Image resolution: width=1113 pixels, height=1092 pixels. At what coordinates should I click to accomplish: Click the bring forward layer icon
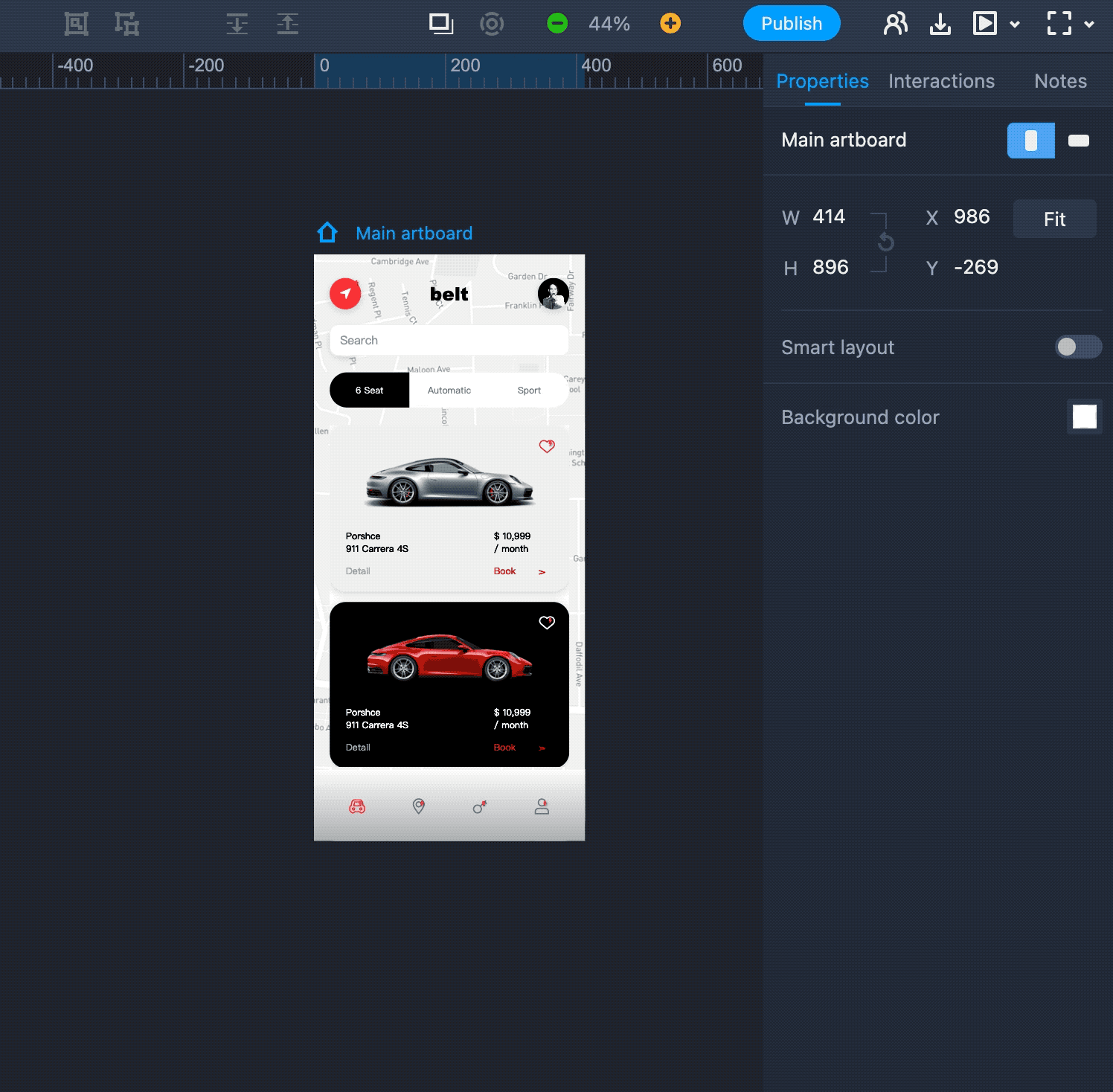coord(287,24)
